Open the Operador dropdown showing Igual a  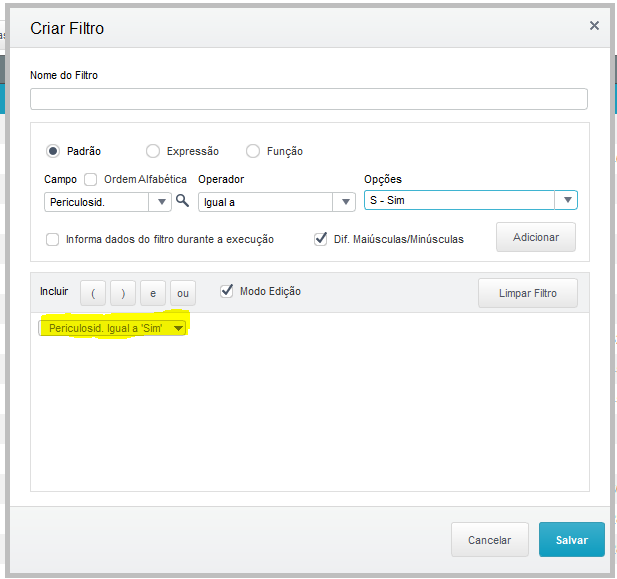345,202
